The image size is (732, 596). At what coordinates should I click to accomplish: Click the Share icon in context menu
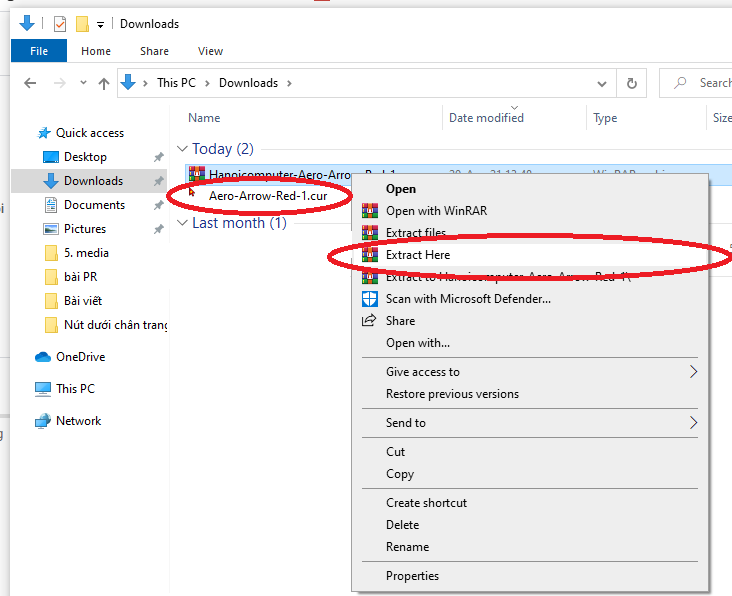[370, 321]
